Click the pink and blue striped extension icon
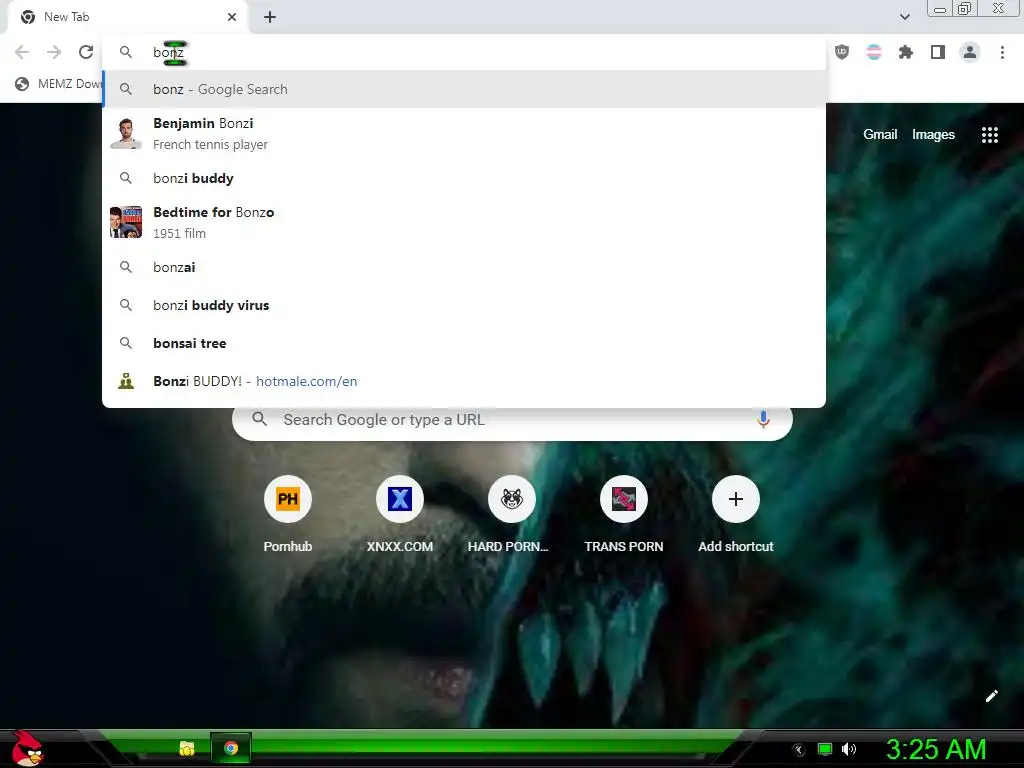This screenshot has width=1024, height=768. 873,52
